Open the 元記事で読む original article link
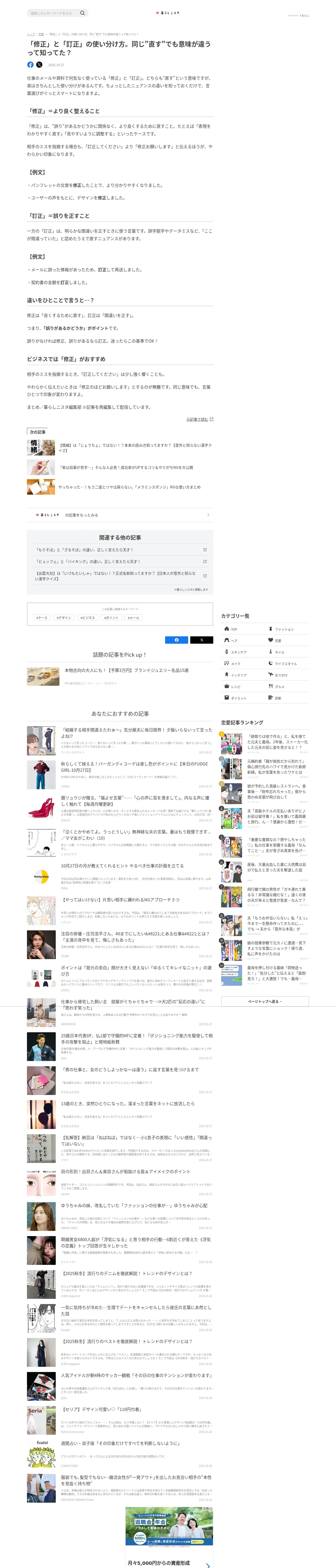Screen dimensions: 336x1568 point(199,419)
